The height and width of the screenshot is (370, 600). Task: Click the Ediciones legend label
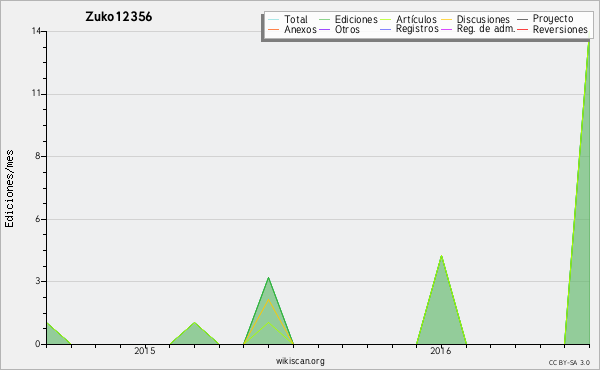point(356,20)
